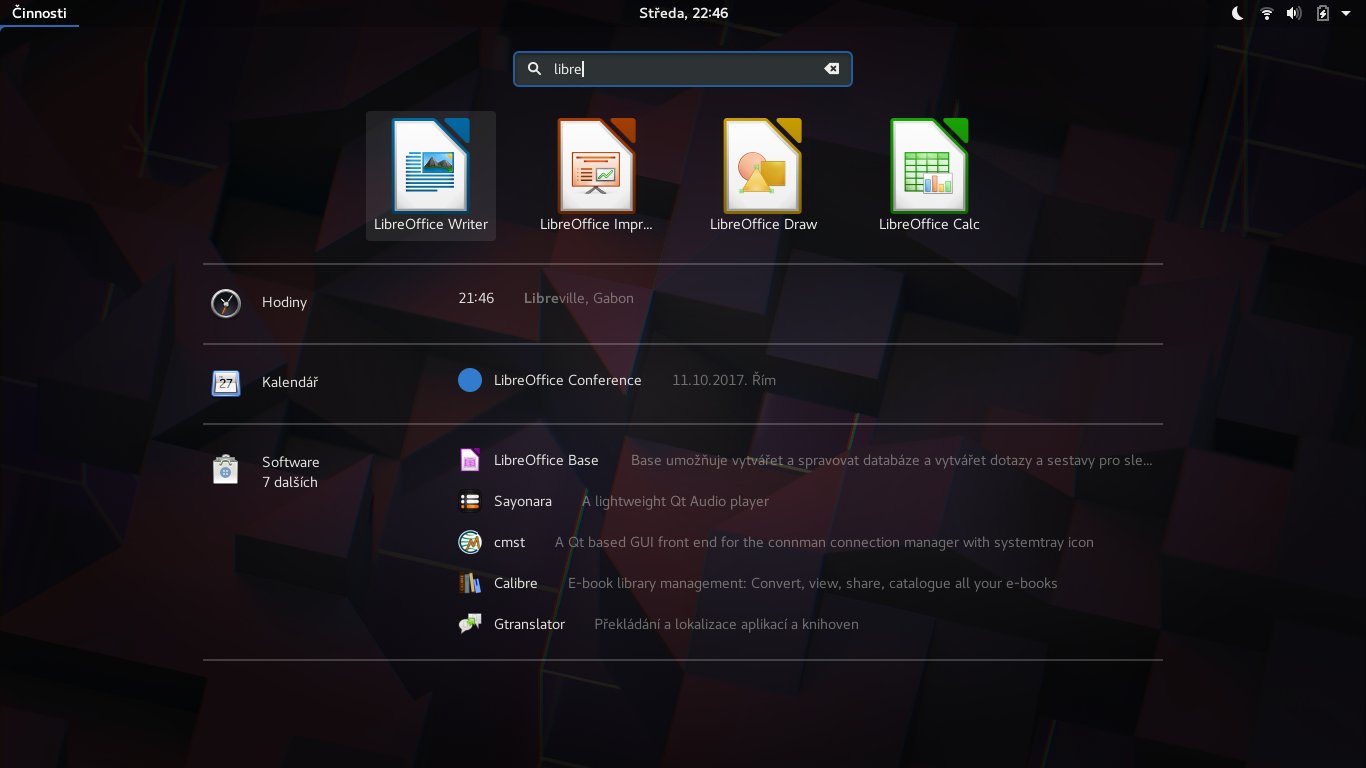Click LibreOffice Calc label text

(929, 224)
